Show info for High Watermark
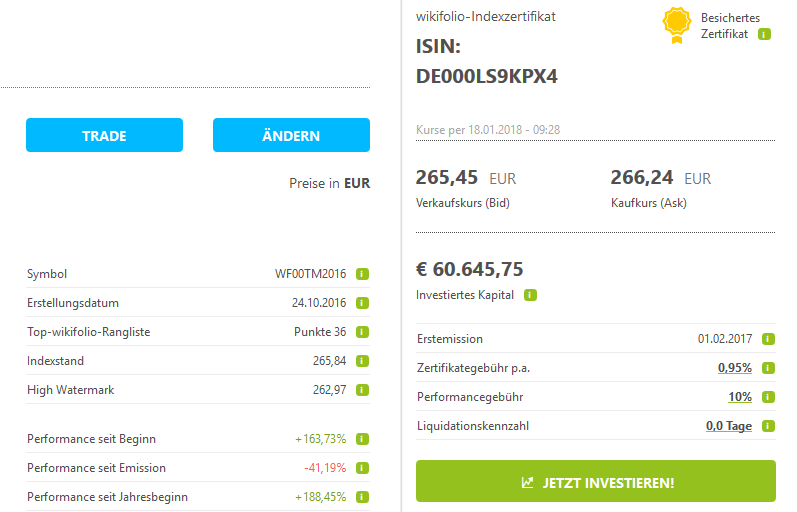Image resolution: width=797 pixels, height=512 pixels. pyautogui.click(x=363, y=390)
